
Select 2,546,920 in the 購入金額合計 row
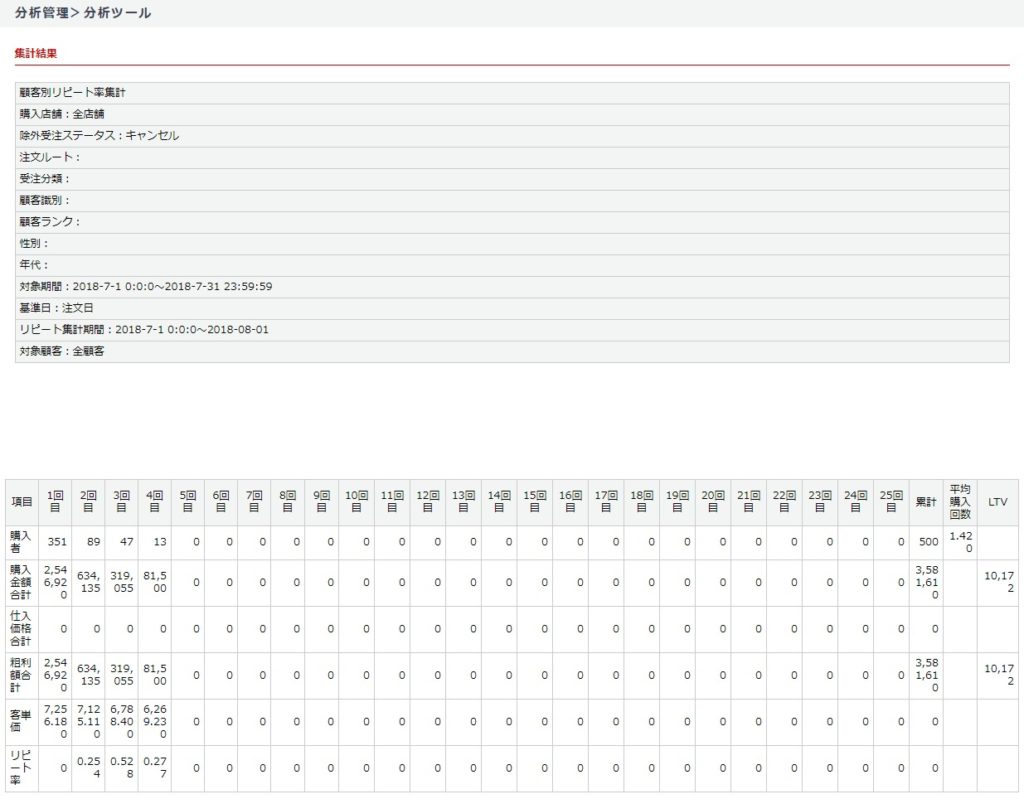(56, 583)
